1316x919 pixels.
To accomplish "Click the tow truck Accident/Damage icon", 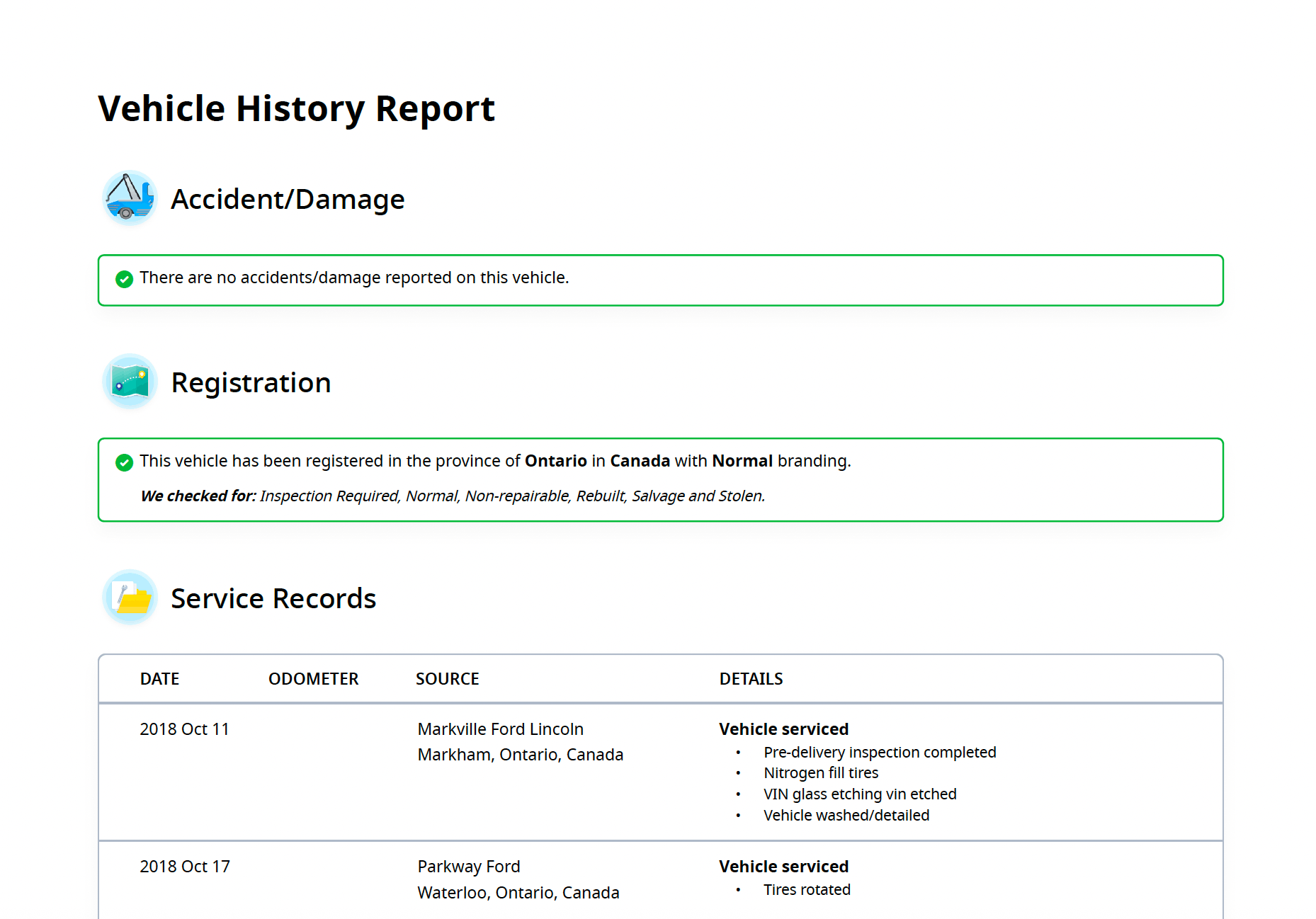I will pyautogui.click(x=129, y=198).
